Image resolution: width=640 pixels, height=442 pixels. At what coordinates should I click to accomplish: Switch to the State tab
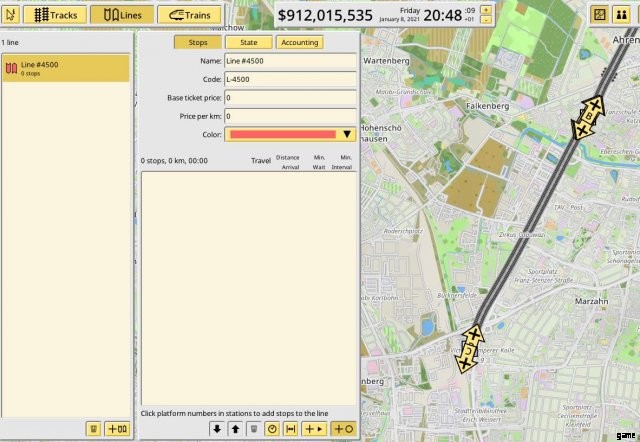248,42
